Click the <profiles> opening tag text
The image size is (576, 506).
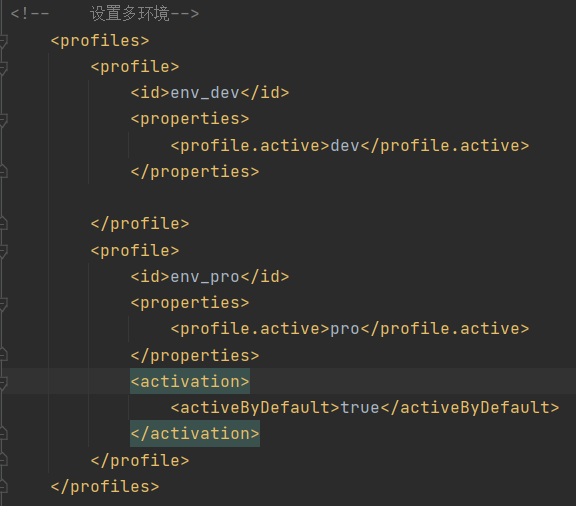(x=100, y=40)
